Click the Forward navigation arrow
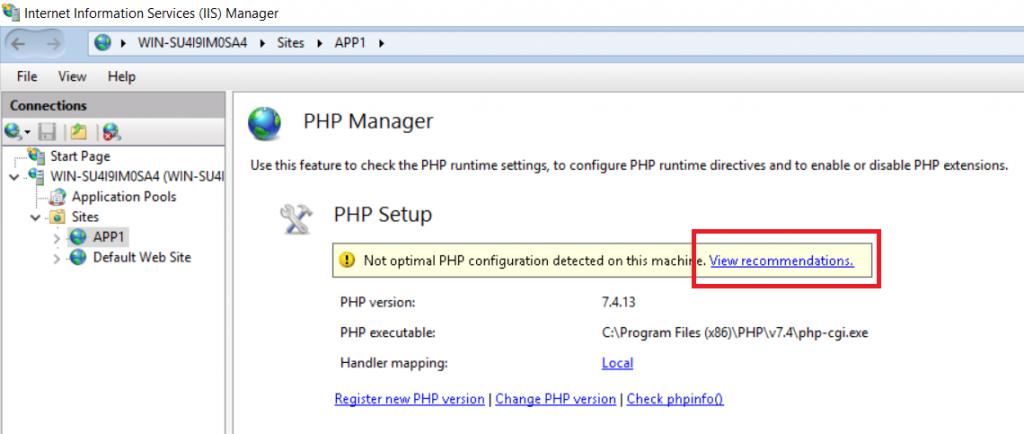Screen dimensions: 1024x434 tap(53, 44)
